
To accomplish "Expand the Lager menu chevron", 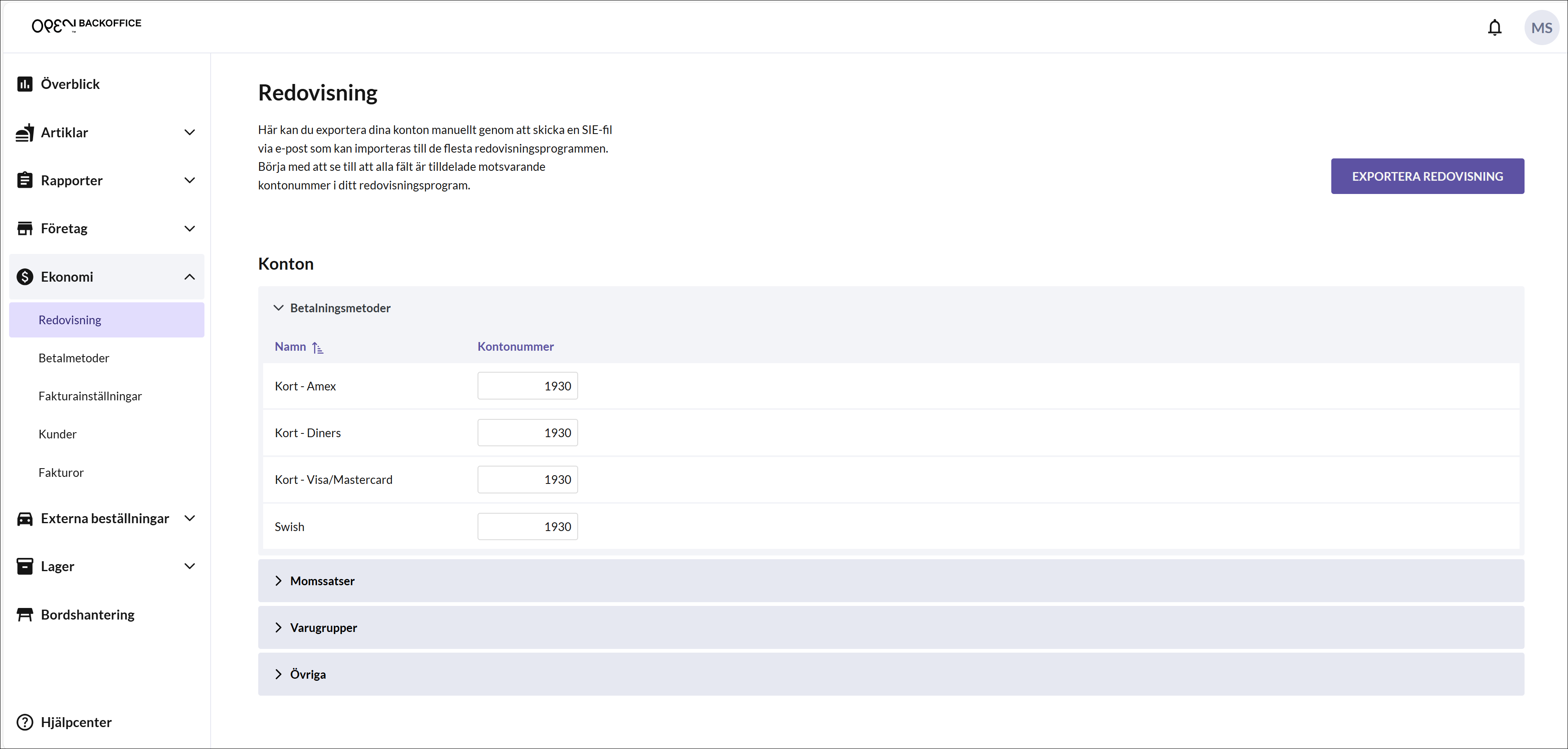I will tap(190, 567).
